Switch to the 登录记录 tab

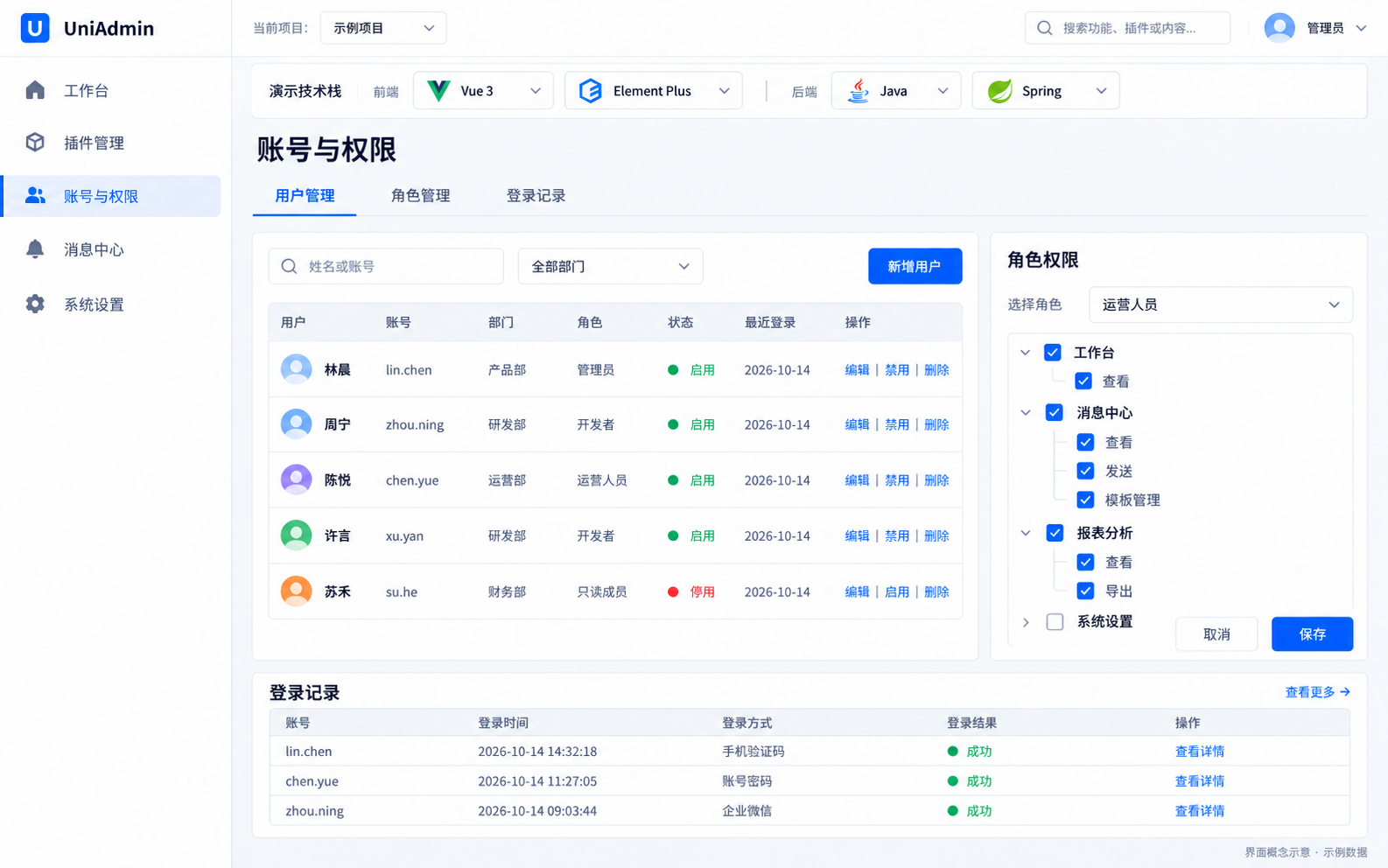tap(536, 195)
